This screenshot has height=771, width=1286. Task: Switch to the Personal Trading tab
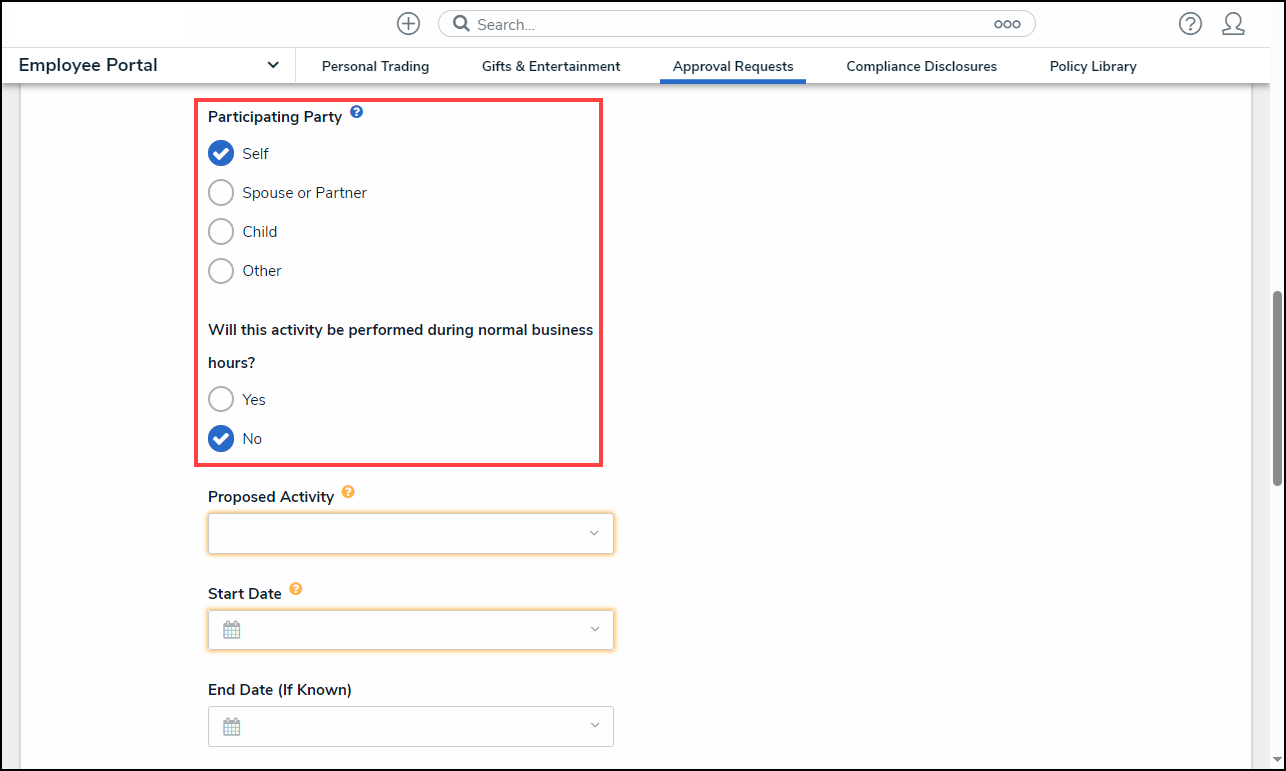pyautogui.click(x=375, y=66)
